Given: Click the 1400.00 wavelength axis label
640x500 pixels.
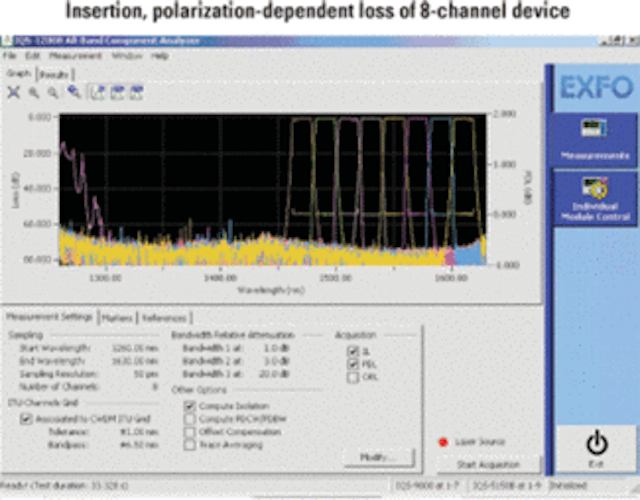Looking at the screenshot, I should tap(220, 278).
